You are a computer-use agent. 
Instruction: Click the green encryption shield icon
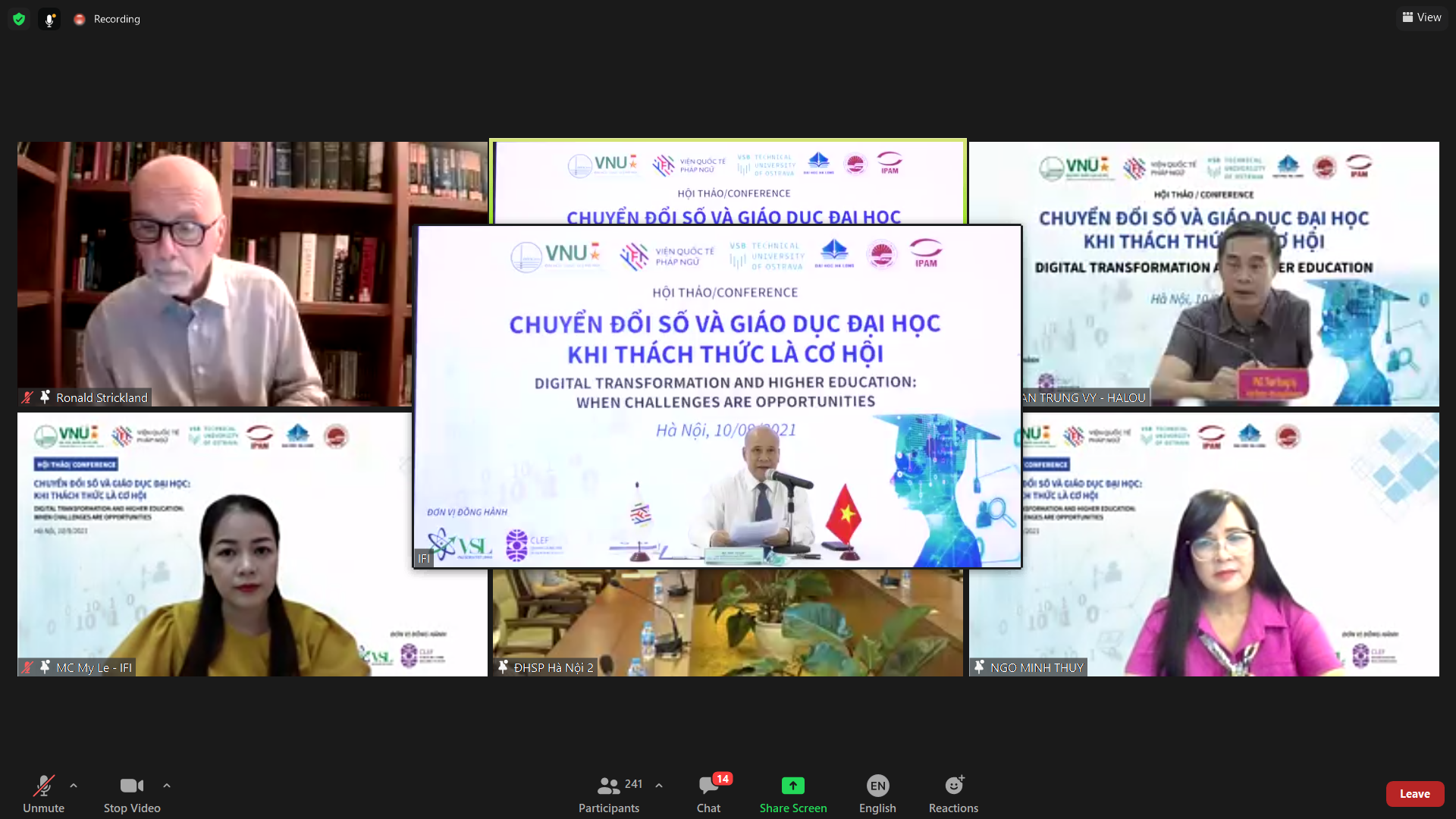pos(19,19)
